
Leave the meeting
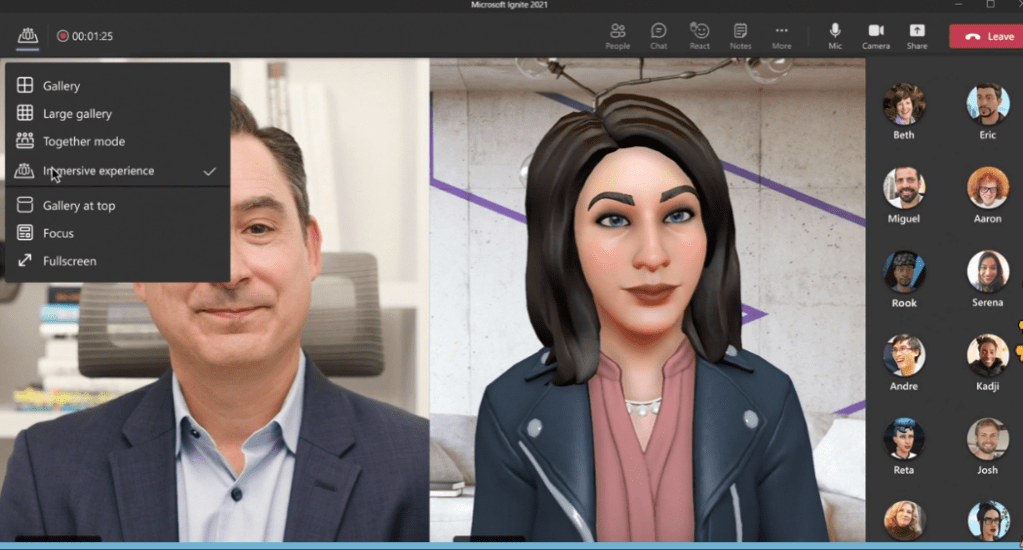point(985,36)
